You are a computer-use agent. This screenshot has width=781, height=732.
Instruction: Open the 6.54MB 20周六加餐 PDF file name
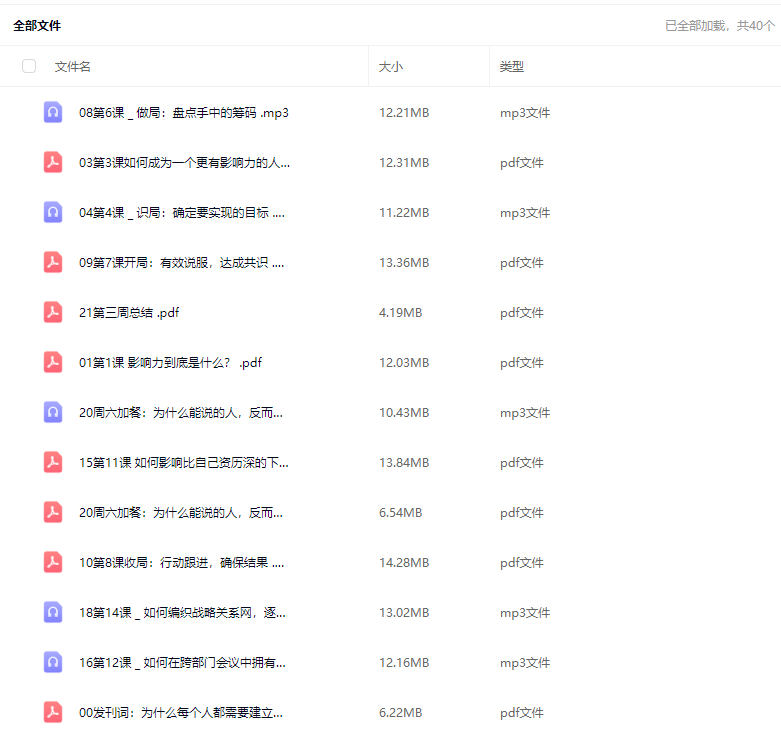[181, 512]
